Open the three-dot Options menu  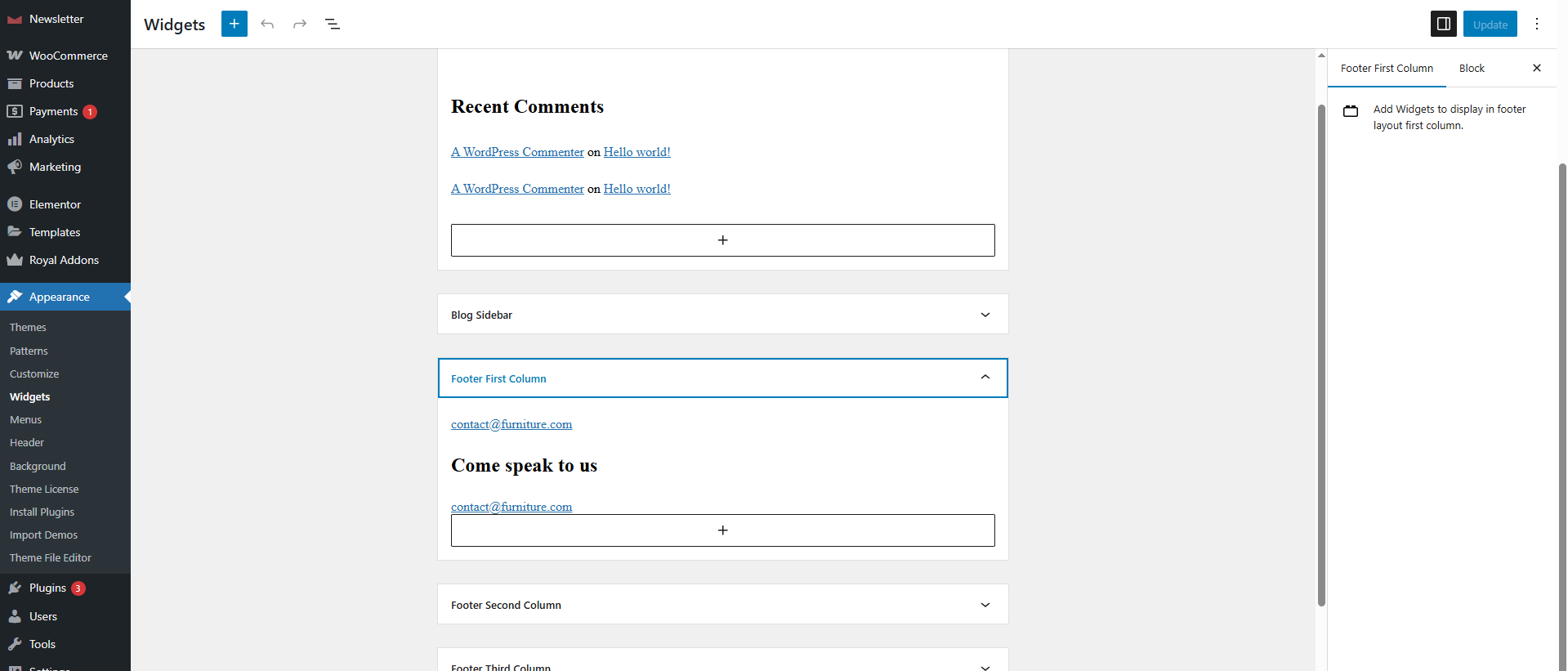pos(1537,24)
